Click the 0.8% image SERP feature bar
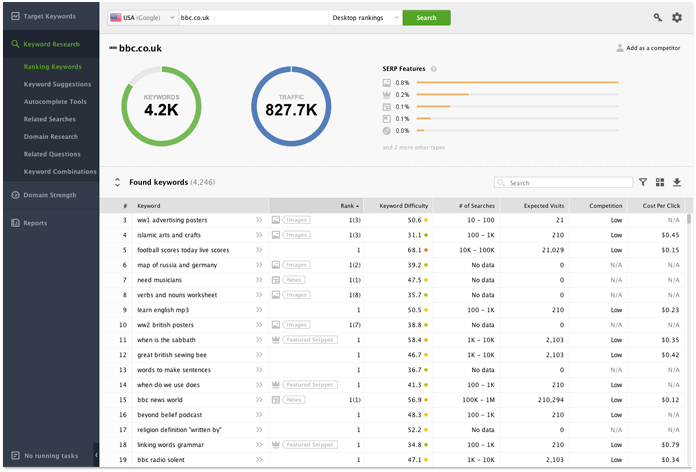The width and height of the screenshot is (696, 472). [516, 83]
